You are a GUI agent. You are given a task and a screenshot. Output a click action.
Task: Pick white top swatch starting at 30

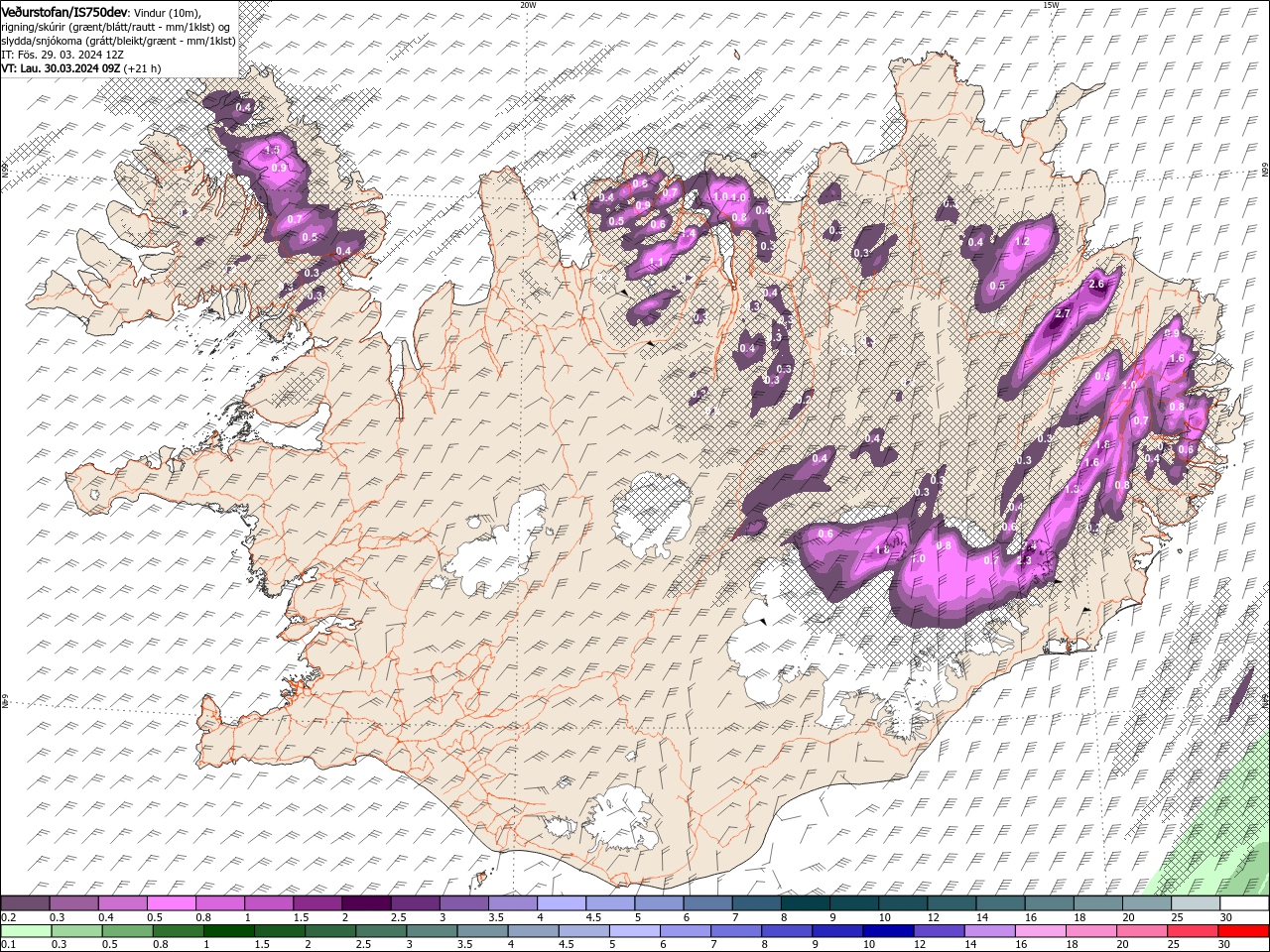tap(1244, 903)
